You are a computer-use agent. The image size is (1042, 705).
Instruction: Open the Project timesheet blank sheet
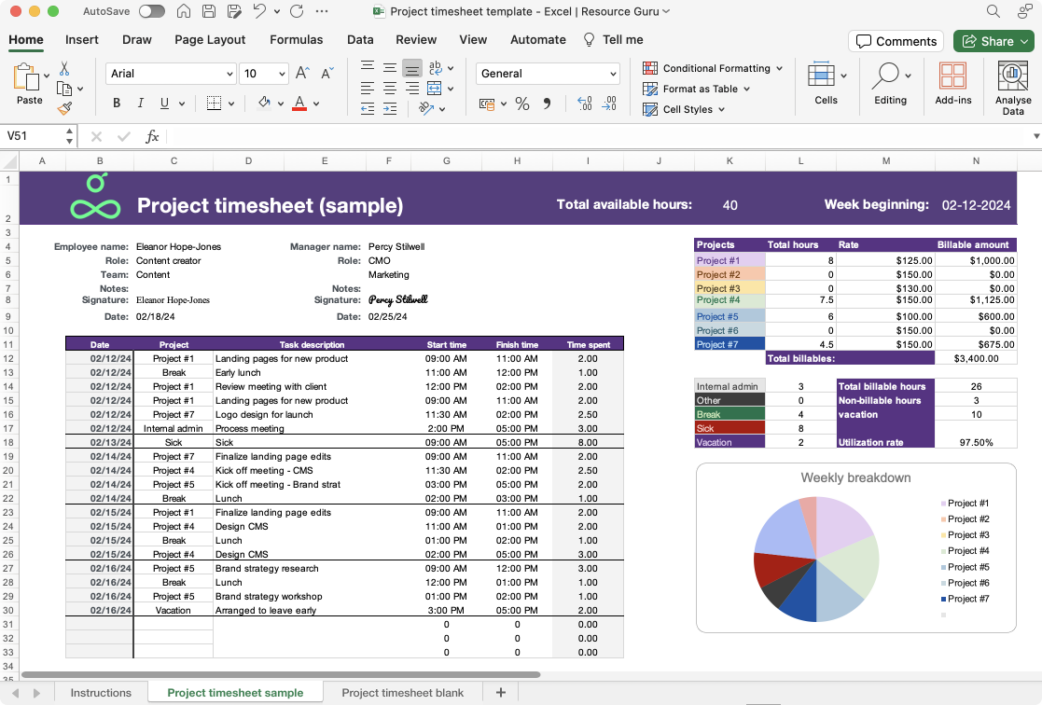(x=403, y=692)
